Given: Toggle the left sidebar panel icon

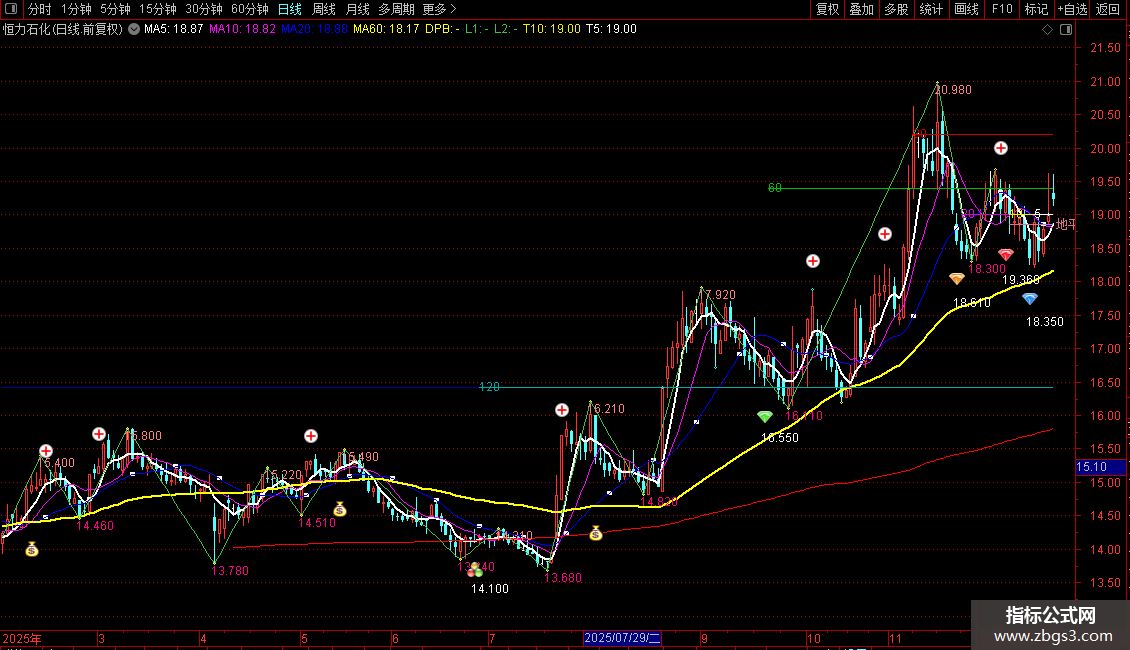Looking at the screenshot, I should click(x=11, y=9).
